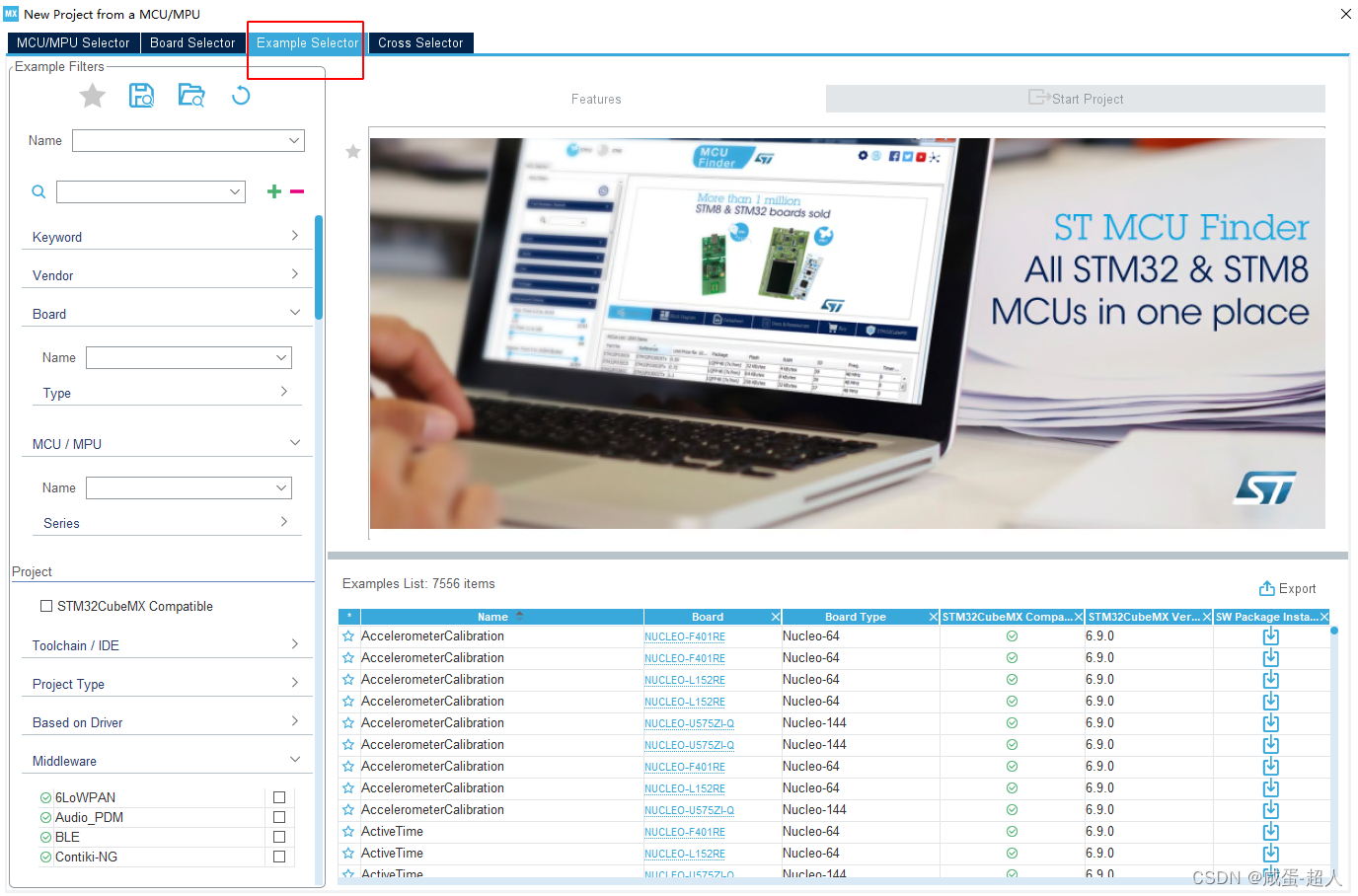
Task: Open NUCLEO-F401RE link in first table row
Action: (x=685, y=636)
